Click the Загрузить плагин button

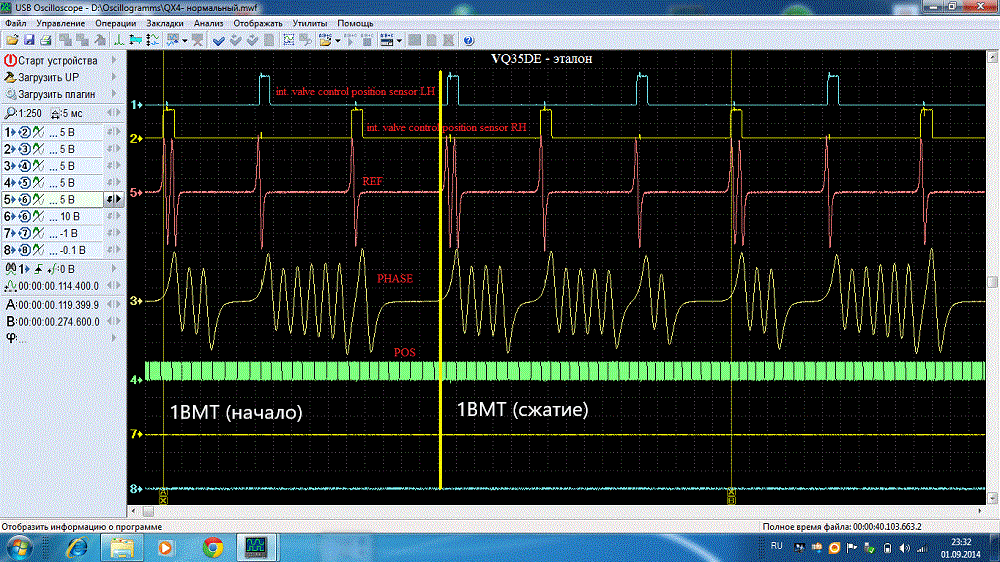pyautogui.click(x=55, y=94)
